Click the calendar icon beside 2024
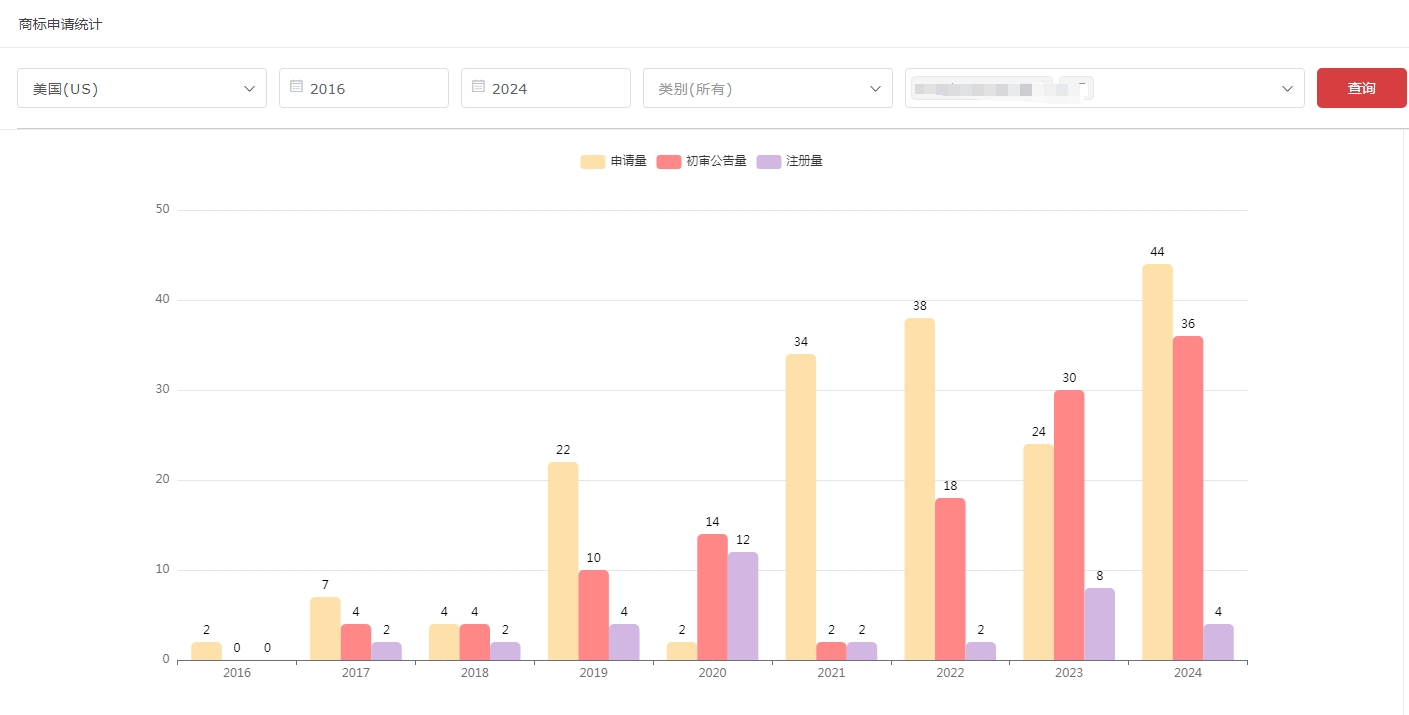The image size is (1409, 715). point(478,87)
